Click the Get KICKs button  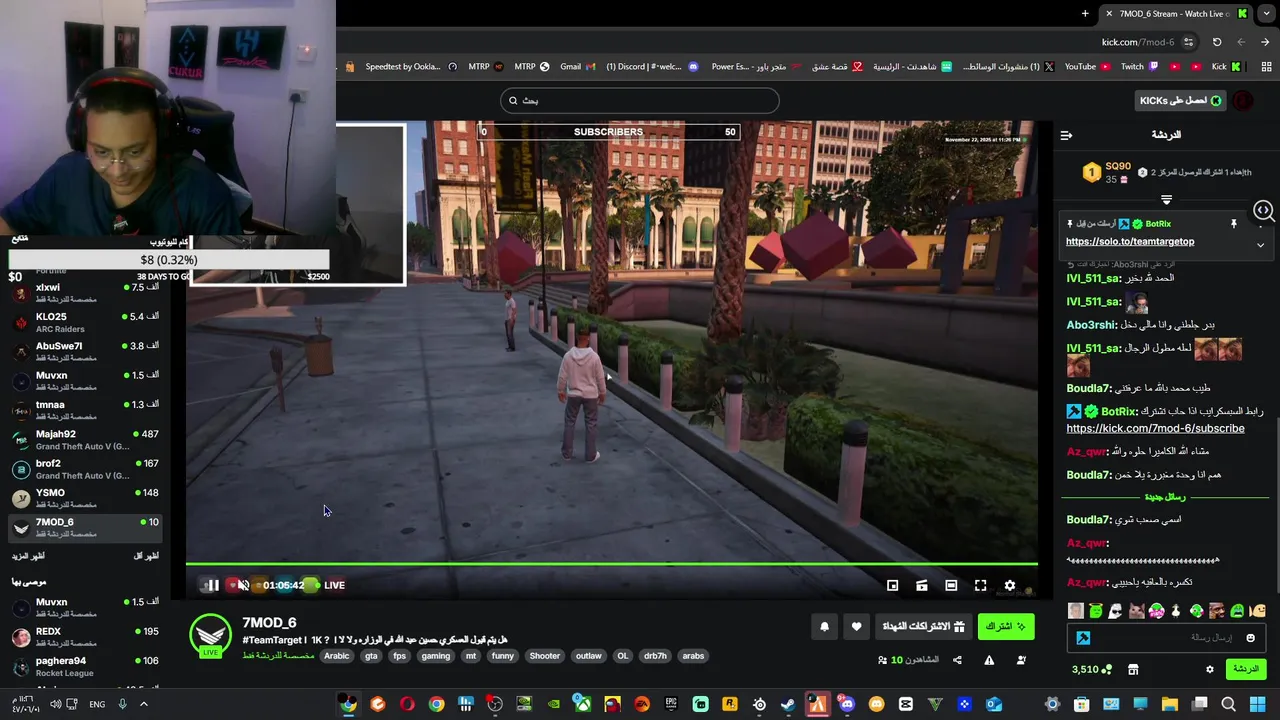(x=1182, y=100)
